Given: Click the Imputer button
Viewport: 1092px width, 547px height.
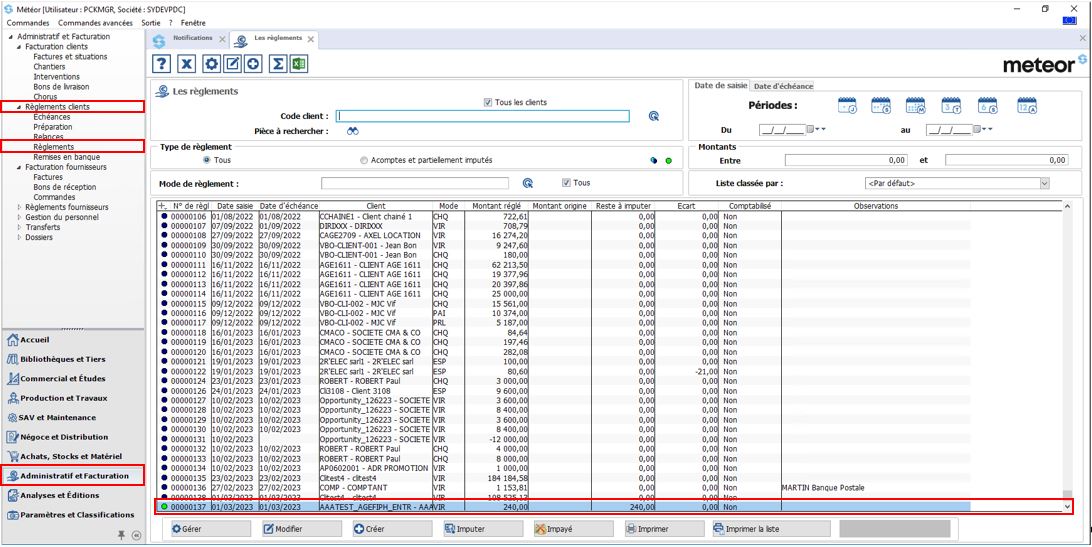Looking at the screenshot, I should 483,529.
